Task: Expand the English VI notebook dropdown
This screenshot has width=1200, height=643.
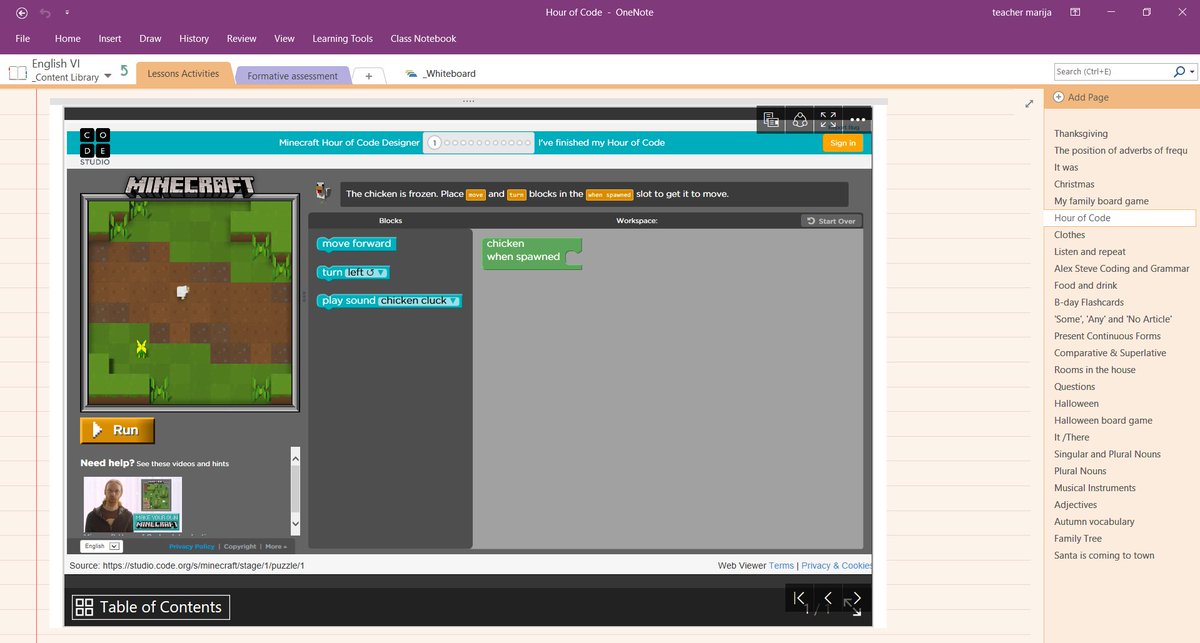Action: click(x=107, y=76)
